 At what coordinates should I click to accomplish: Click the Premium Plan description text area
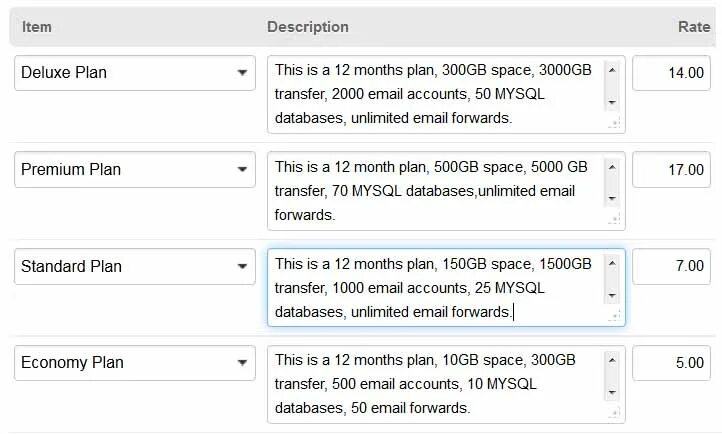(x=437, y=191)
